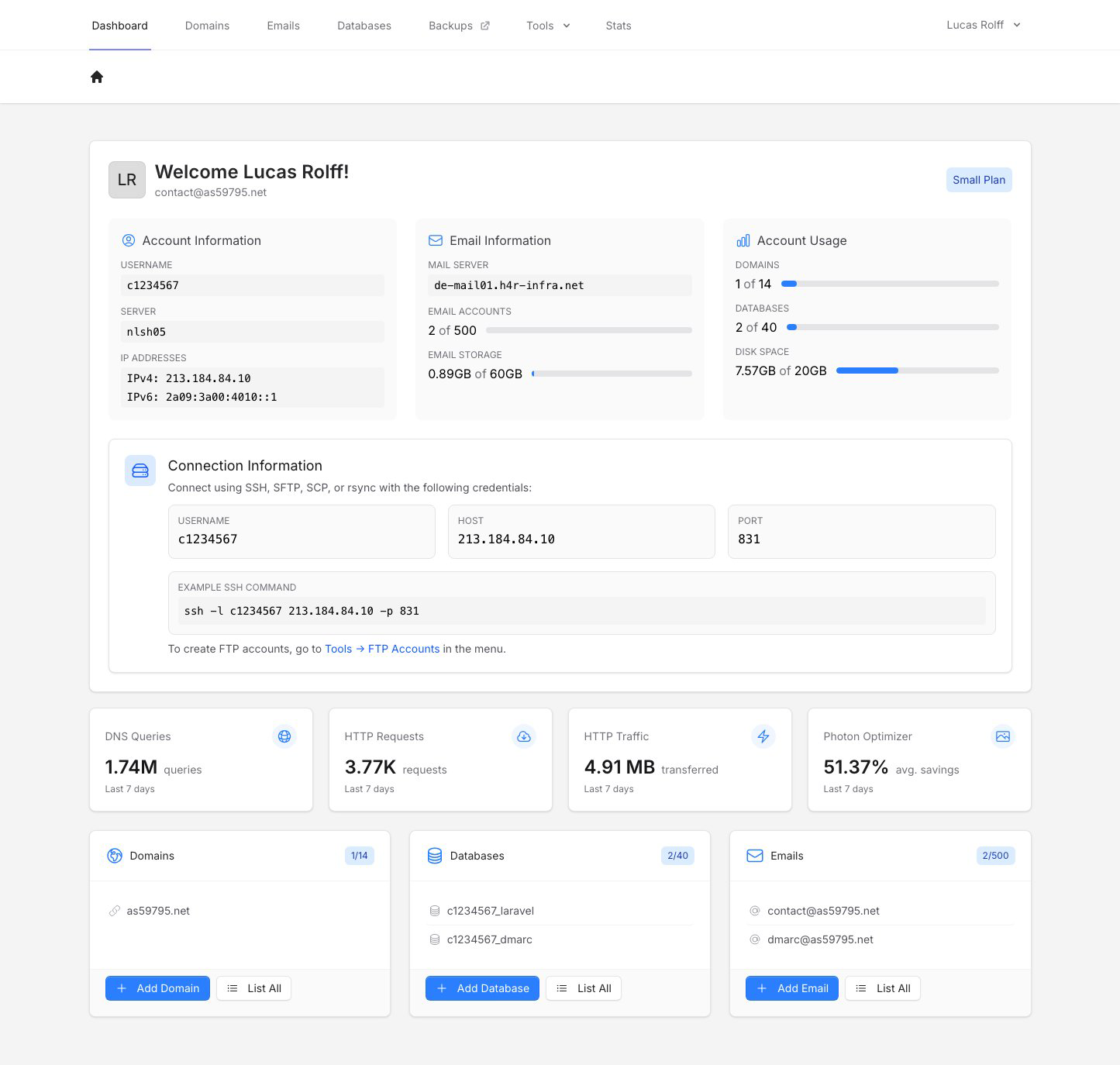
Task: Switch to the Stats tab
Action: click(618, 26)
